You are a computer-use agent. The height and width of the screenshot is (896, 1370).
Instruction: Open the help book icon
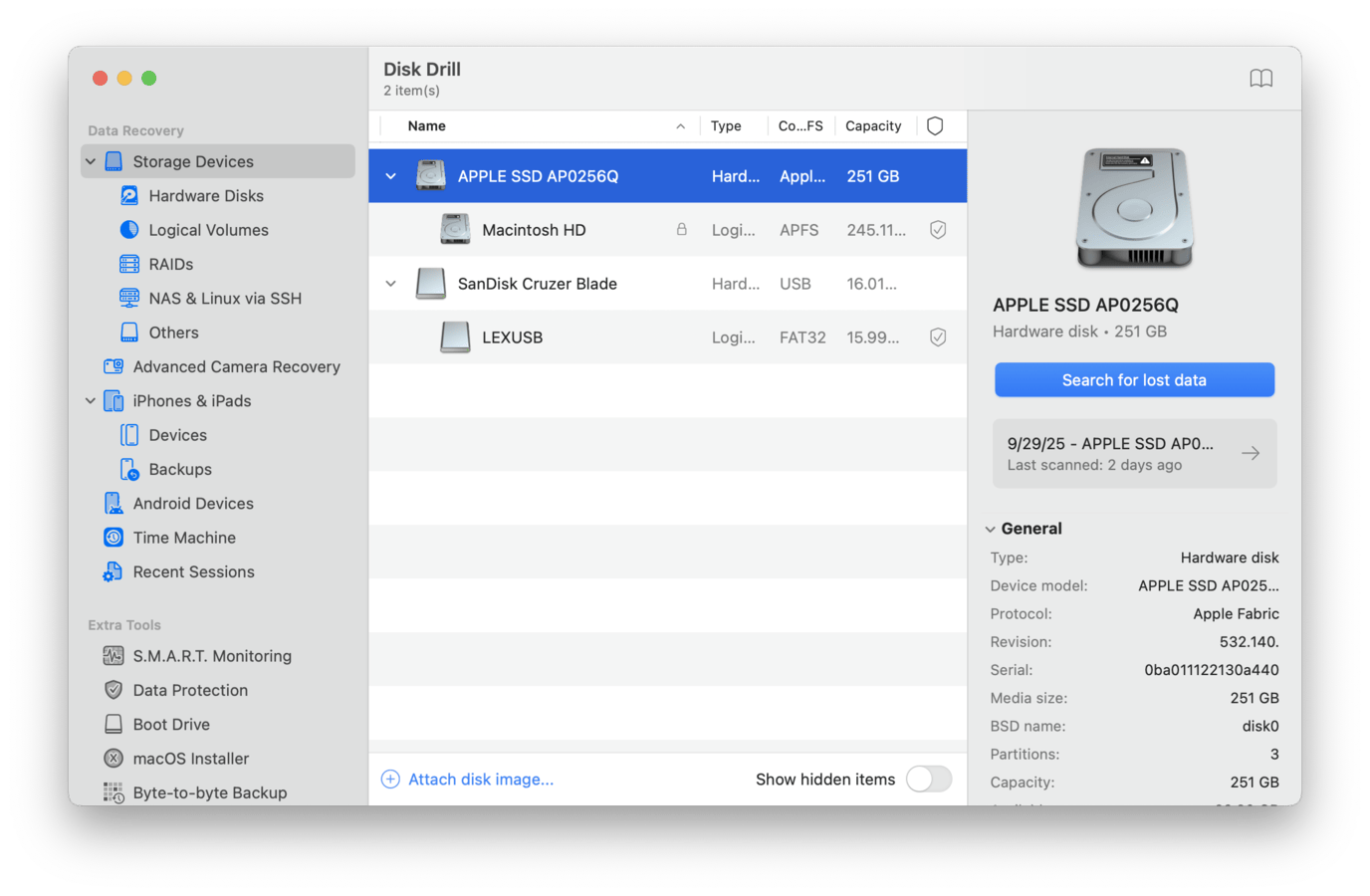tap(1260, 79)
